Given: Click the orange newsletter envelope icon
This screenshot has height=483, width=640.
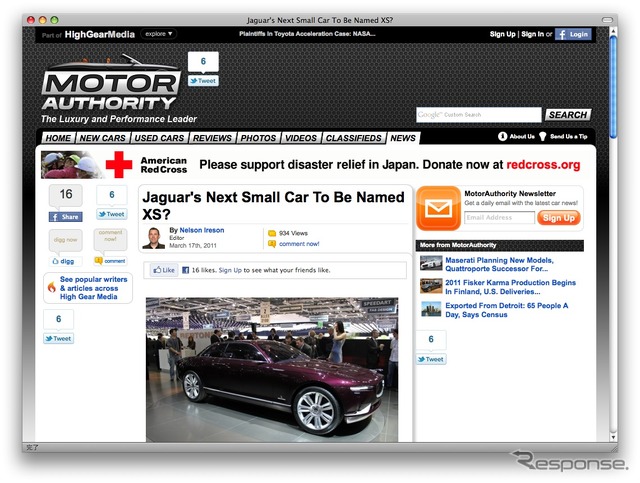Looking at the screenshot, I should point(439,208).
